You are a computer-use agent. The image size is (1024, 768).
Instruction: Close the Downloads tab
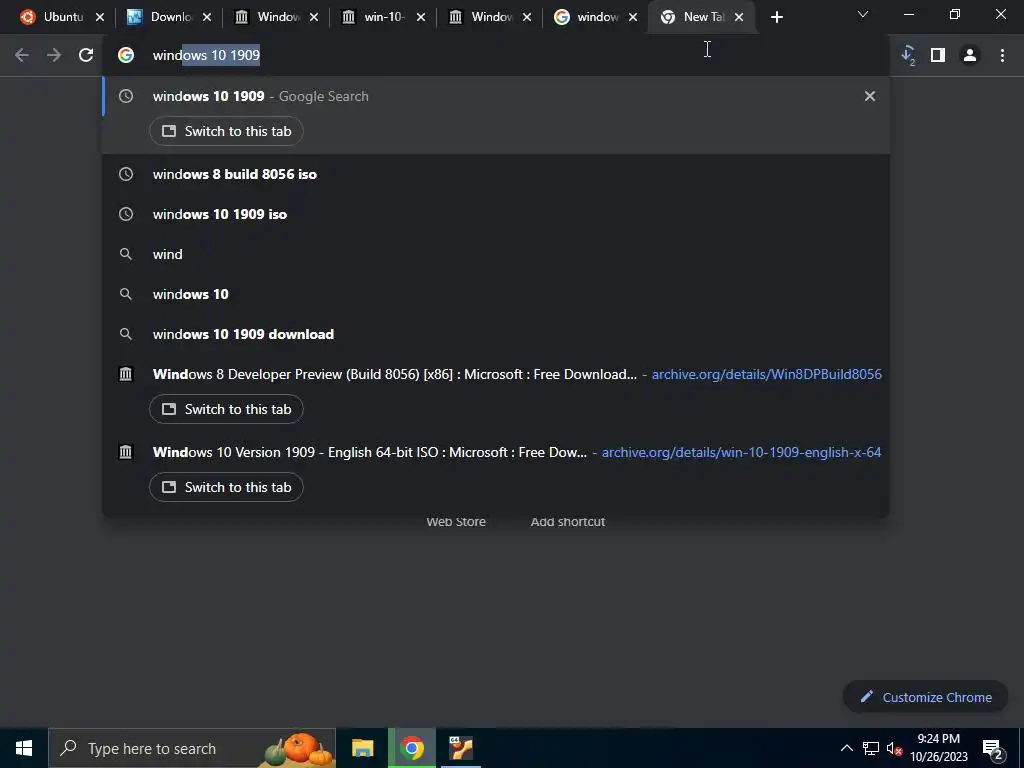[207, 18]
